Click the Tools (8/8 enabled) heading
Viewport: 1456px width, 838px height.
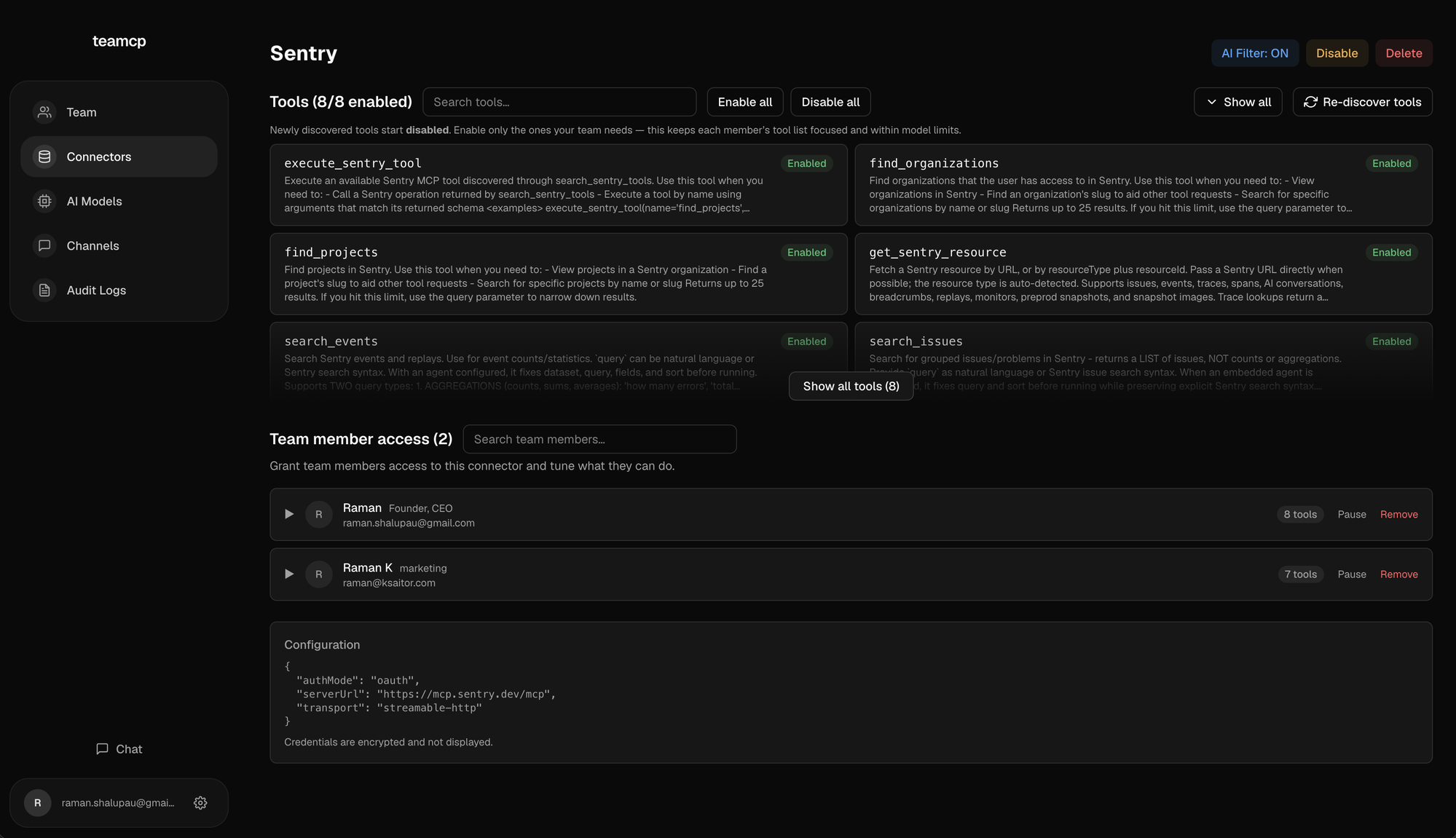[x=341, y=102]
